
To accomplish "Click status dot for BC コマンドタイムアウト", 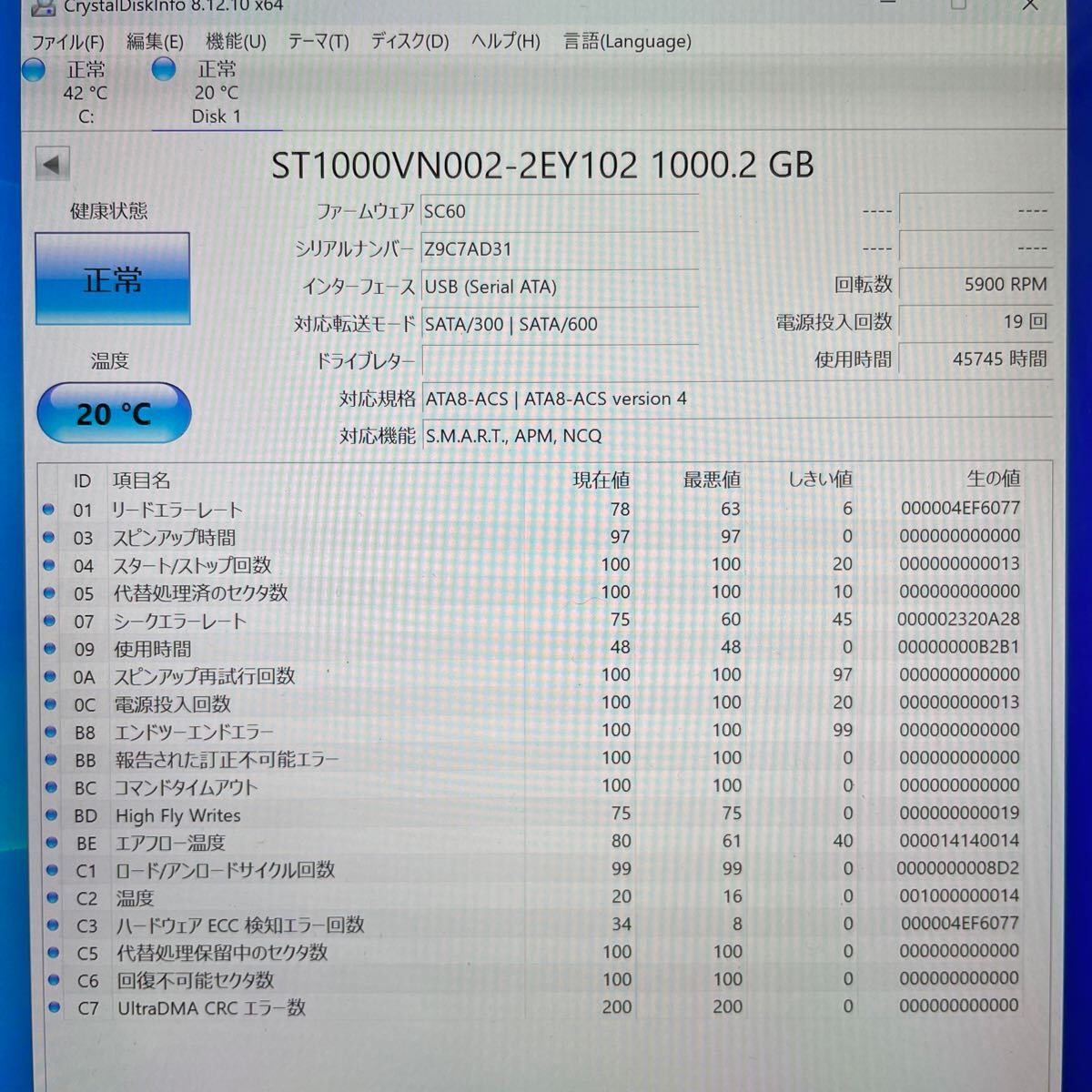I will coord(51,787).
